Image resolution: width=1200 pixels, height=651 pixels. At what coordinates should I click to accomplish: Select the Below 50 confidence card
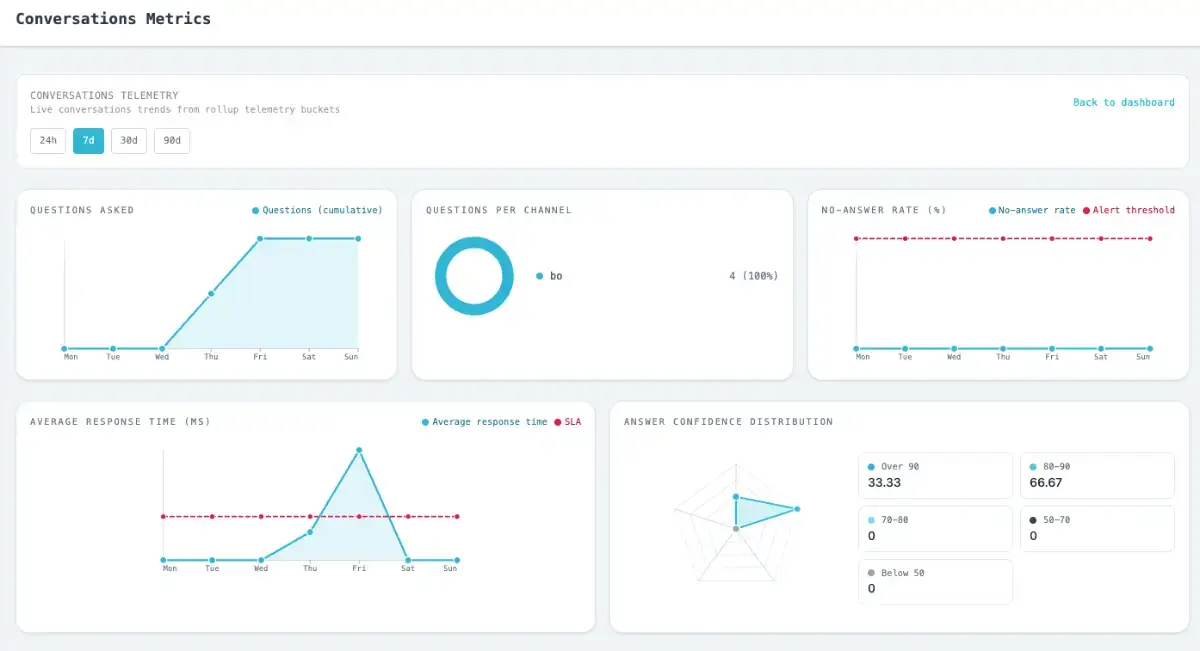coord(935,581)
